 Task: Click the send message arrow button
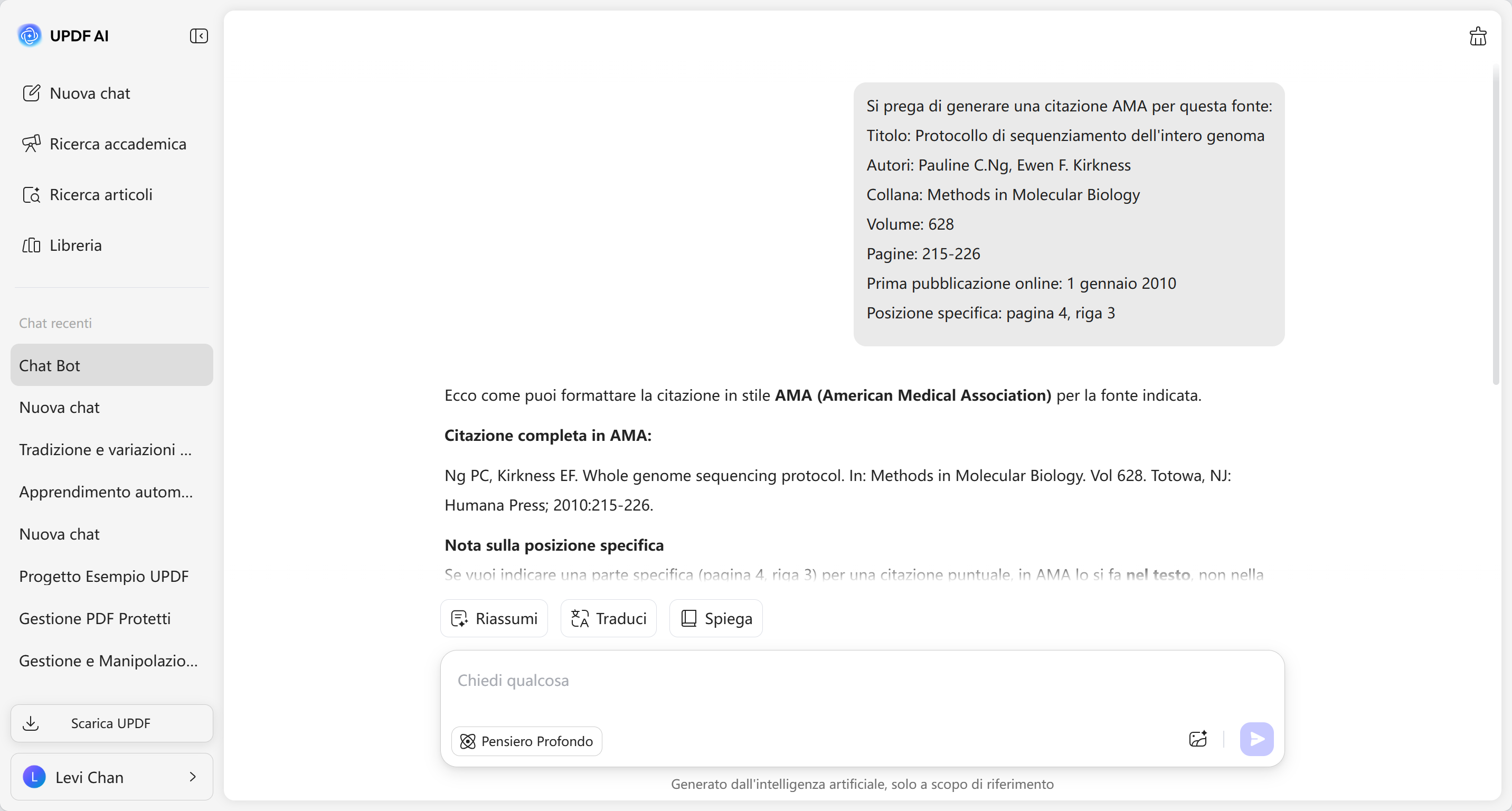(x=1256, y=739)
